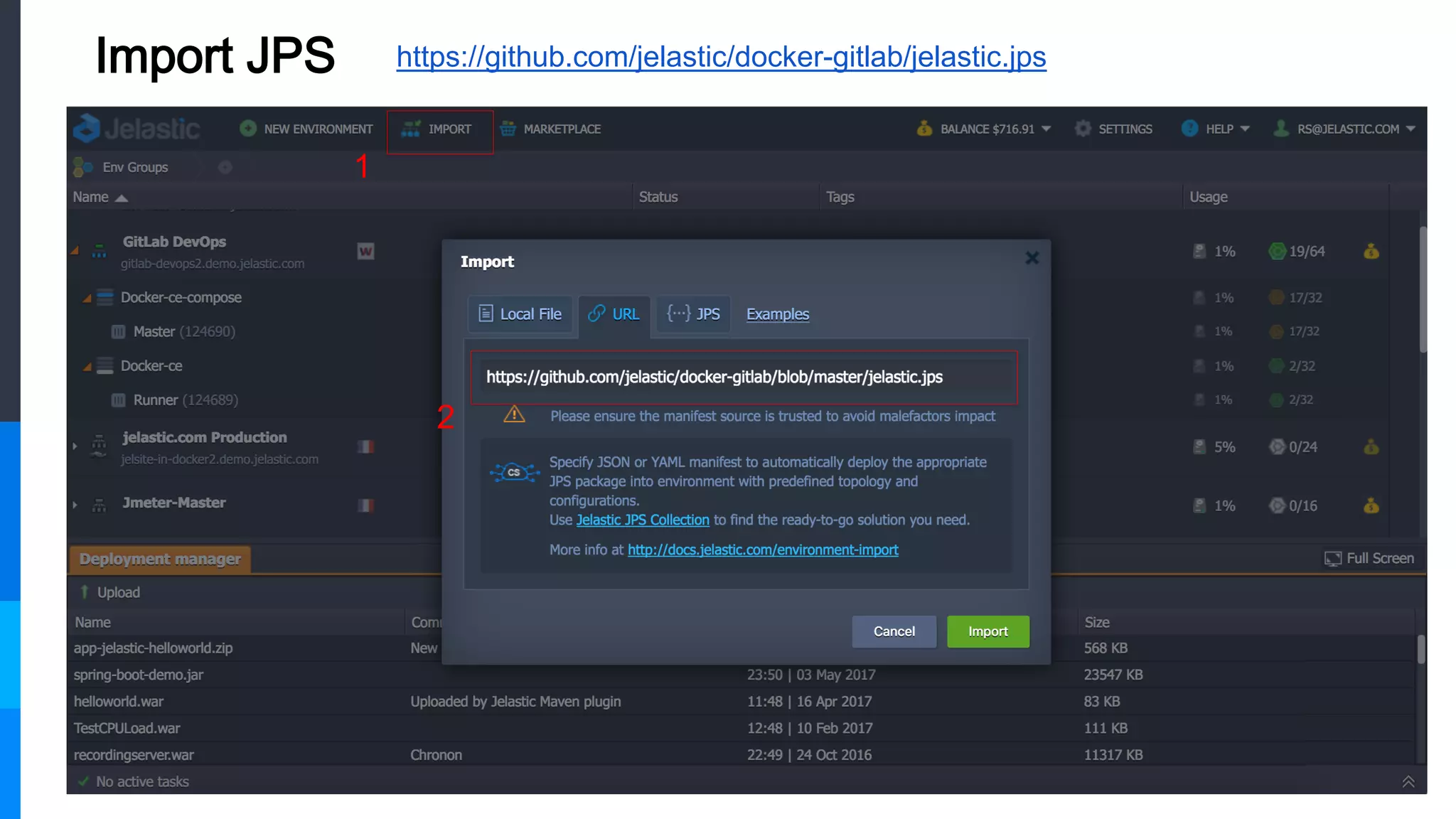Image resolution: width=1456 pixels, height=819 pixels.
Task: Collapse the GitLab DevOps environment
Action: click(75, 251)
